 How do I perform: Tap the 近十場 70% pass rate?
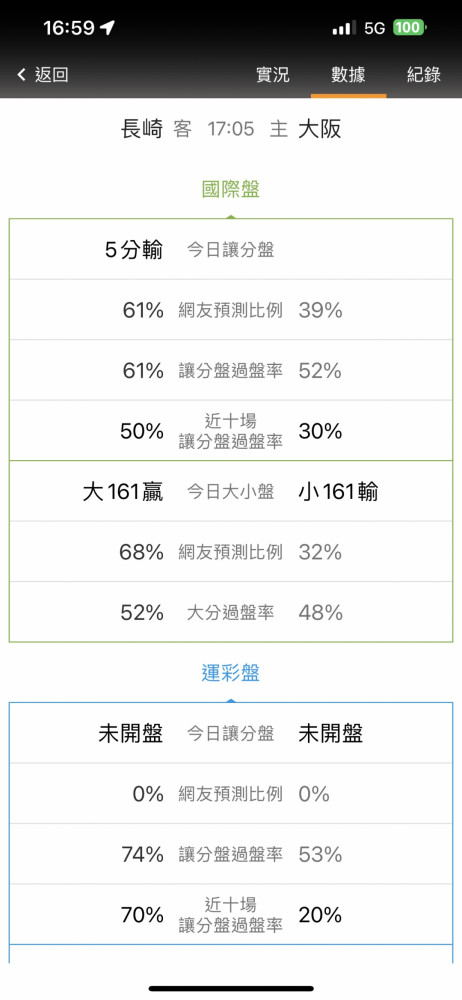(142, 916)
